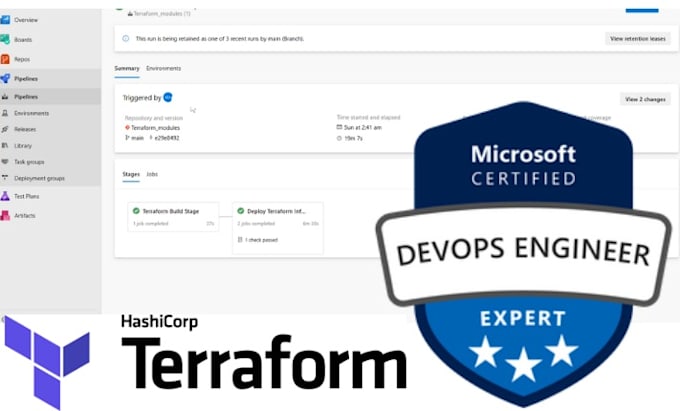Viewport: 680px width, 411px height.
Task: Open the Environments sidebar icon
Action: click(x=5, y=113)
